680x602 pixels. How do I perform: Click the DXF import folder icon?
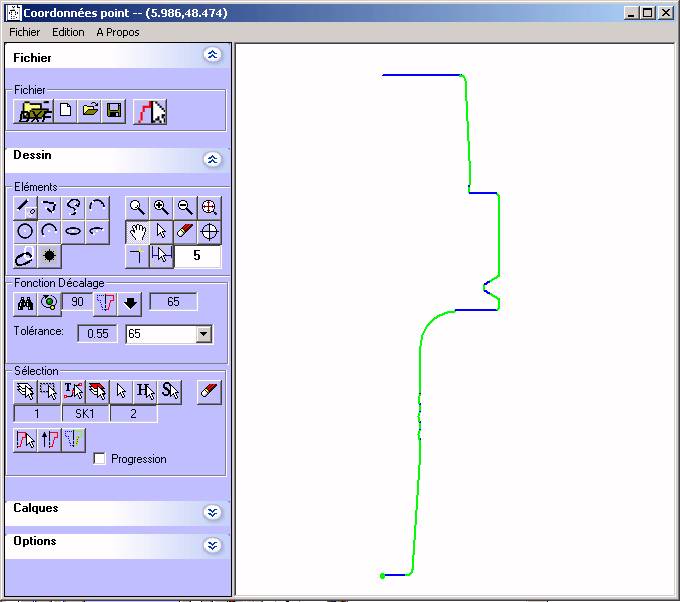[x=33, y=111]
